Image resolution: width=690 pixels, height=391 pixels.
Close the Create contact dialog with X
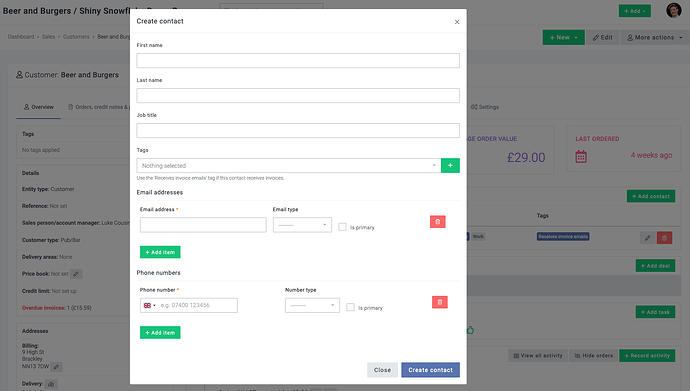point(457,22)
